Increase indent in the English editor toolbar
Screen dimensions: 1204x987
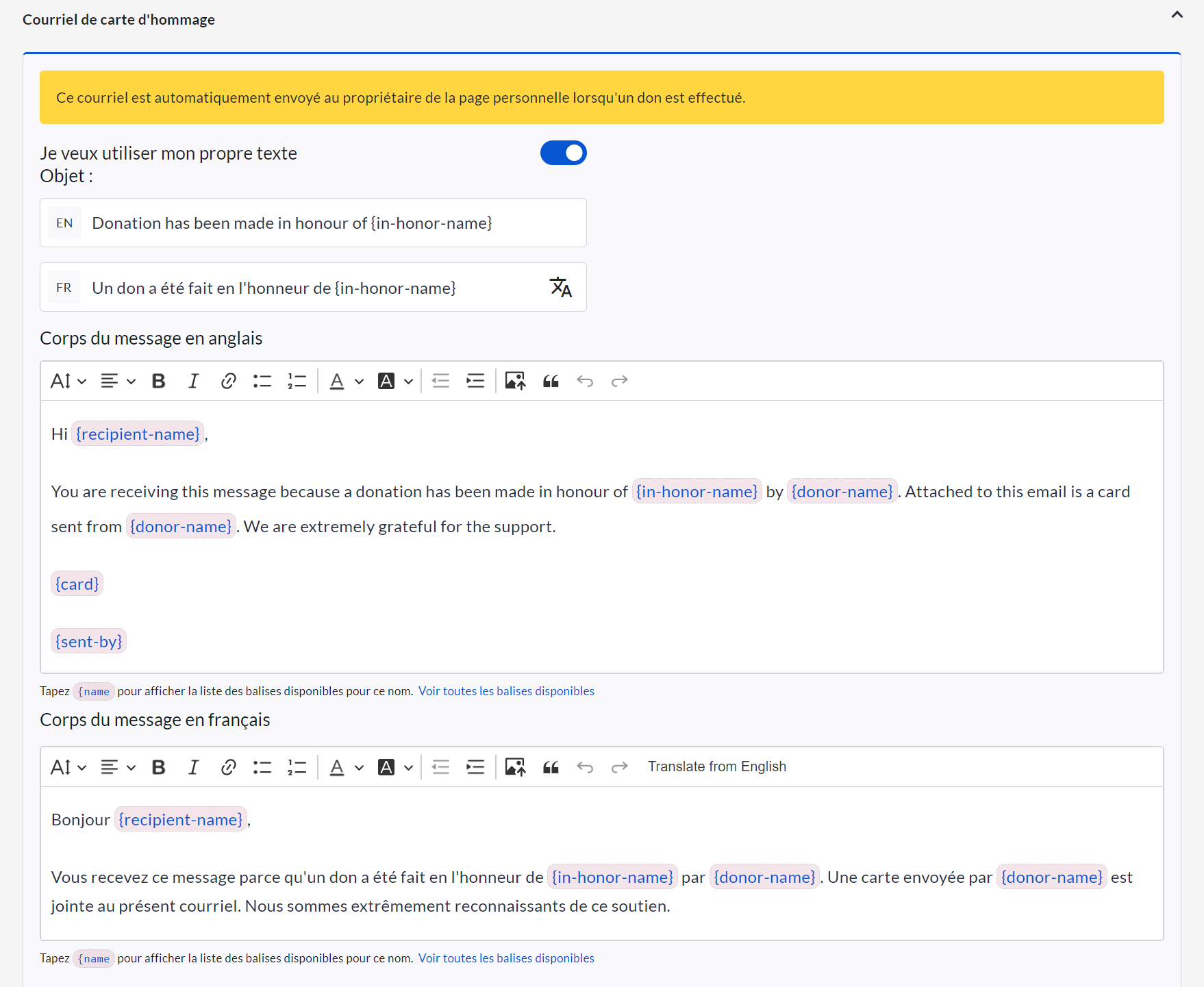[475, 381]
